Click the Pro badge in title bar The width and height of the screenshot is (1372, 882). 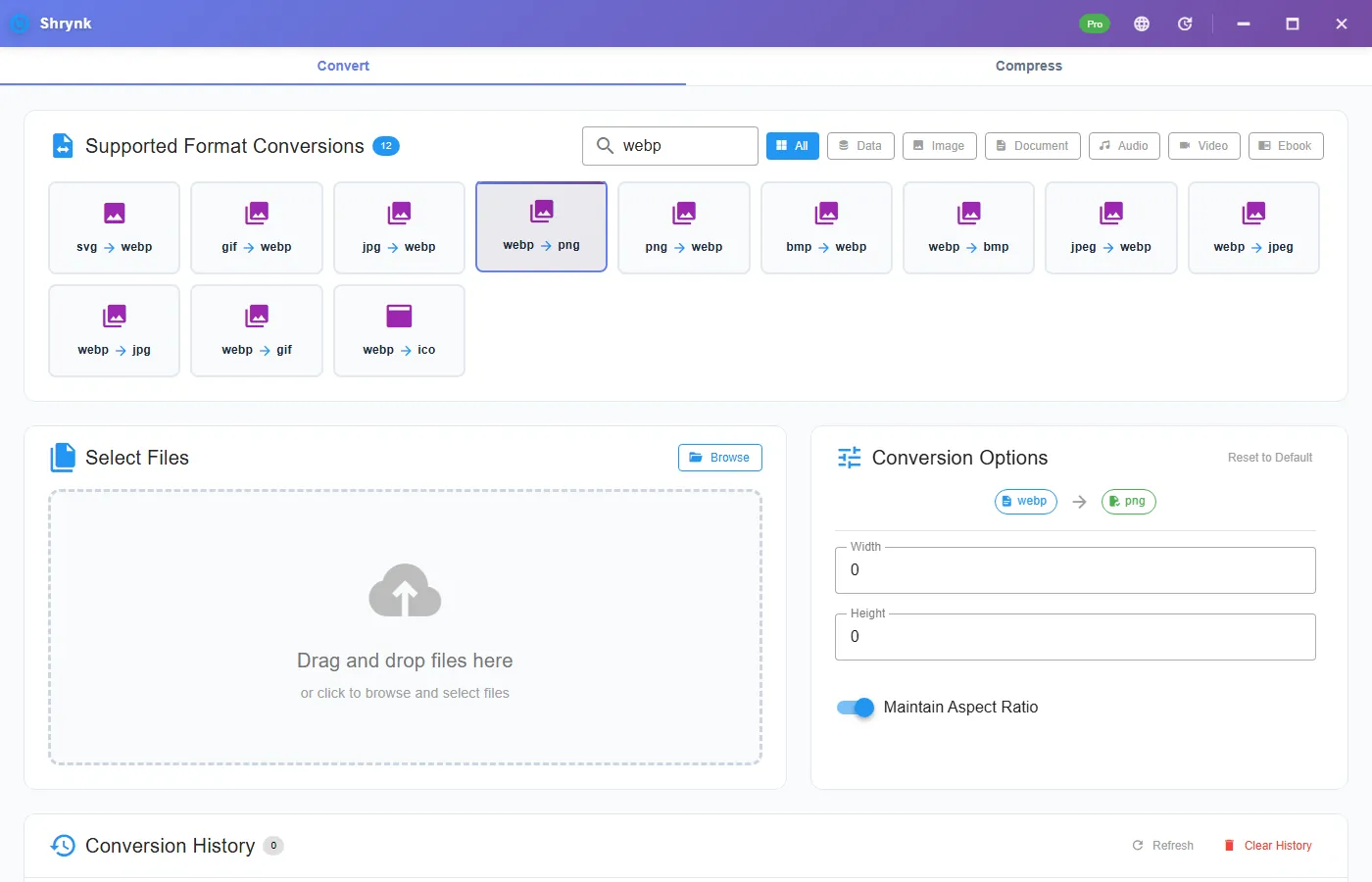pos(1095,24)
